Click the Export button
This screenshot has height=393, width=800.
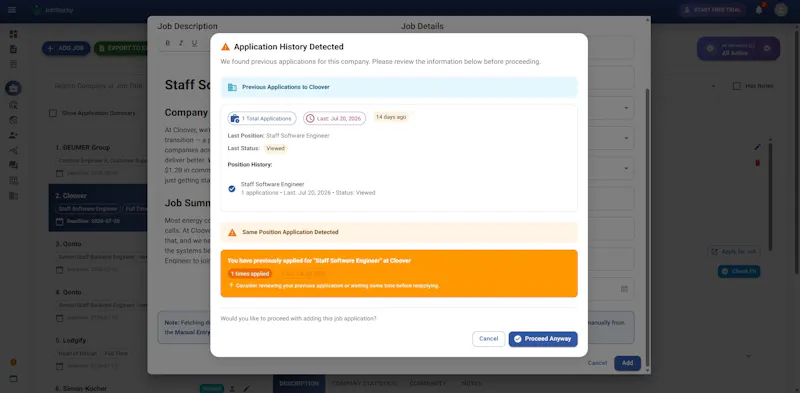click(121, 48)
